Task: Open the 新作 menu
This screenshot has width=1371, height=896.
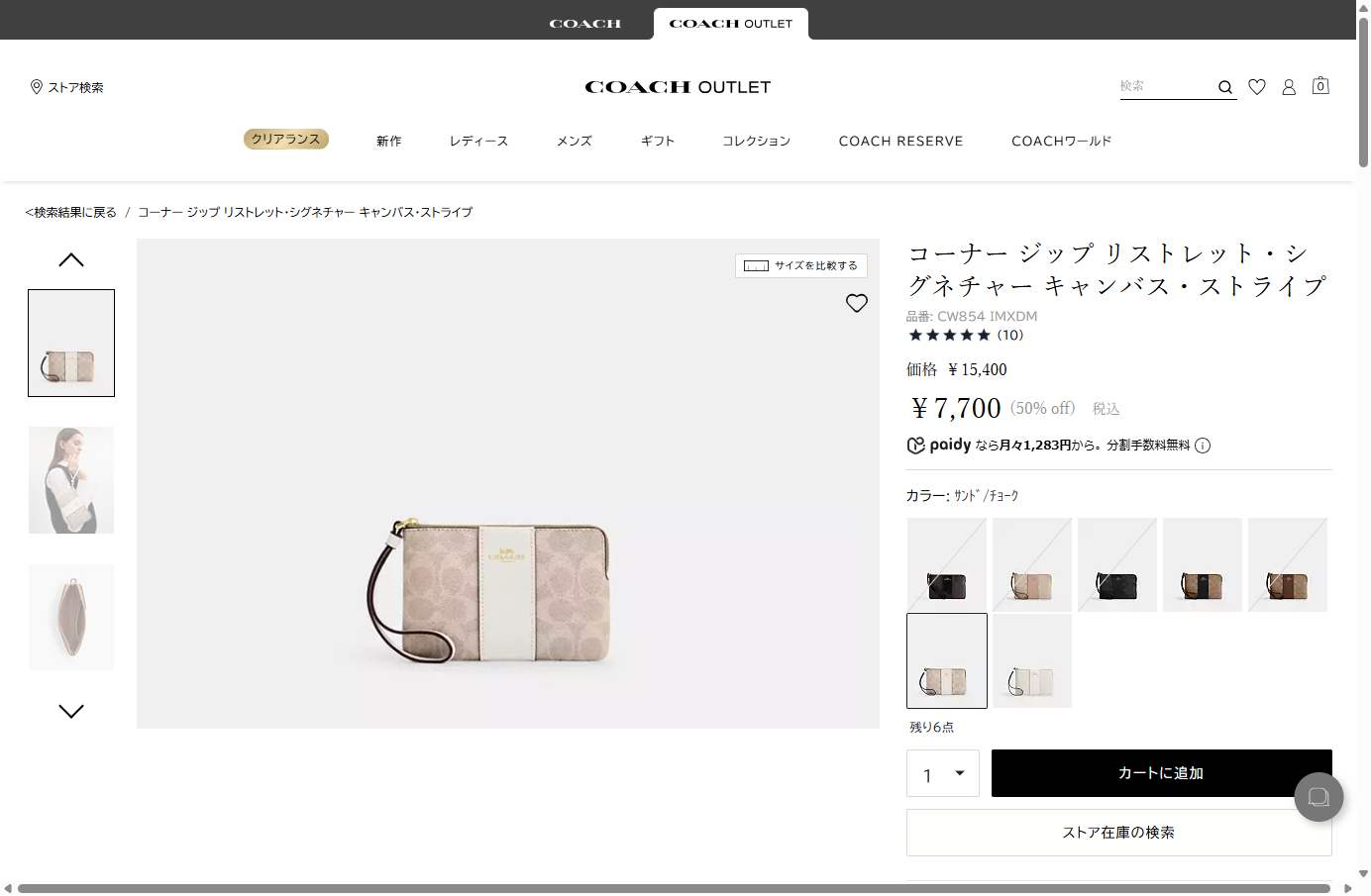Action: pos(389,142)
